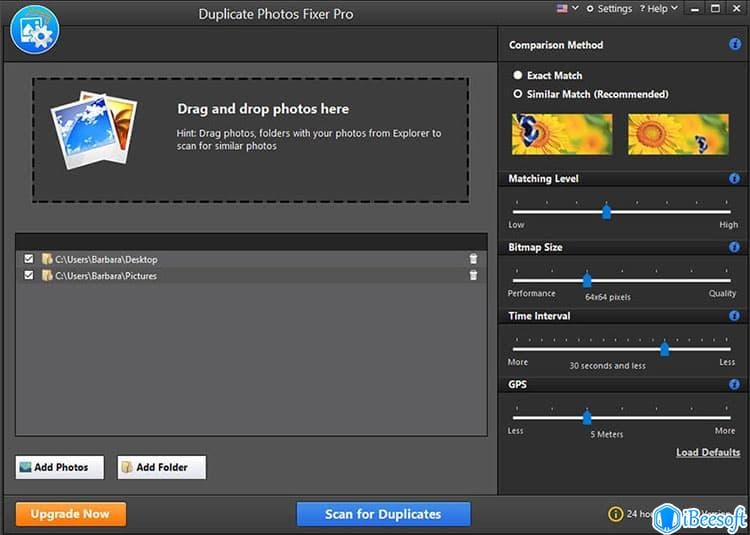Show info about Comparison Method
This screenshot has height=535, width=750.
point(735,44)
